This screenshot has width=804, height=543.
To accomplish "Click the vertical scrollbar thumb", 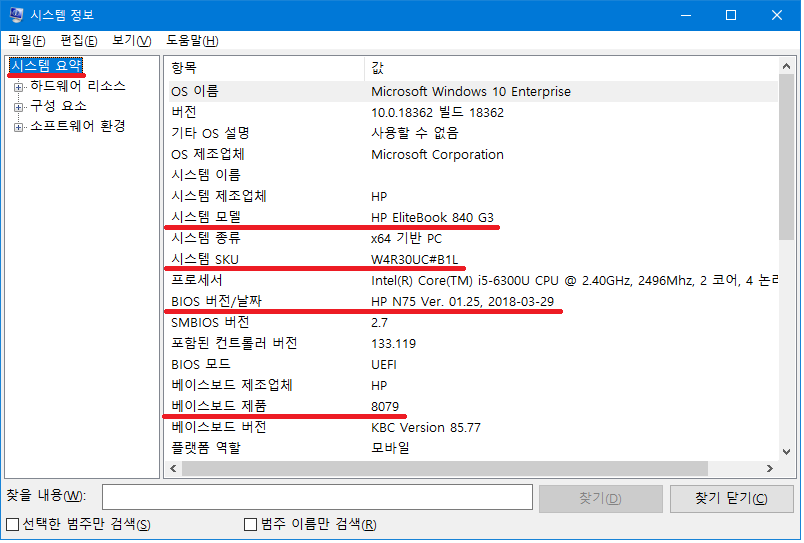I will (x=786, y=157).
